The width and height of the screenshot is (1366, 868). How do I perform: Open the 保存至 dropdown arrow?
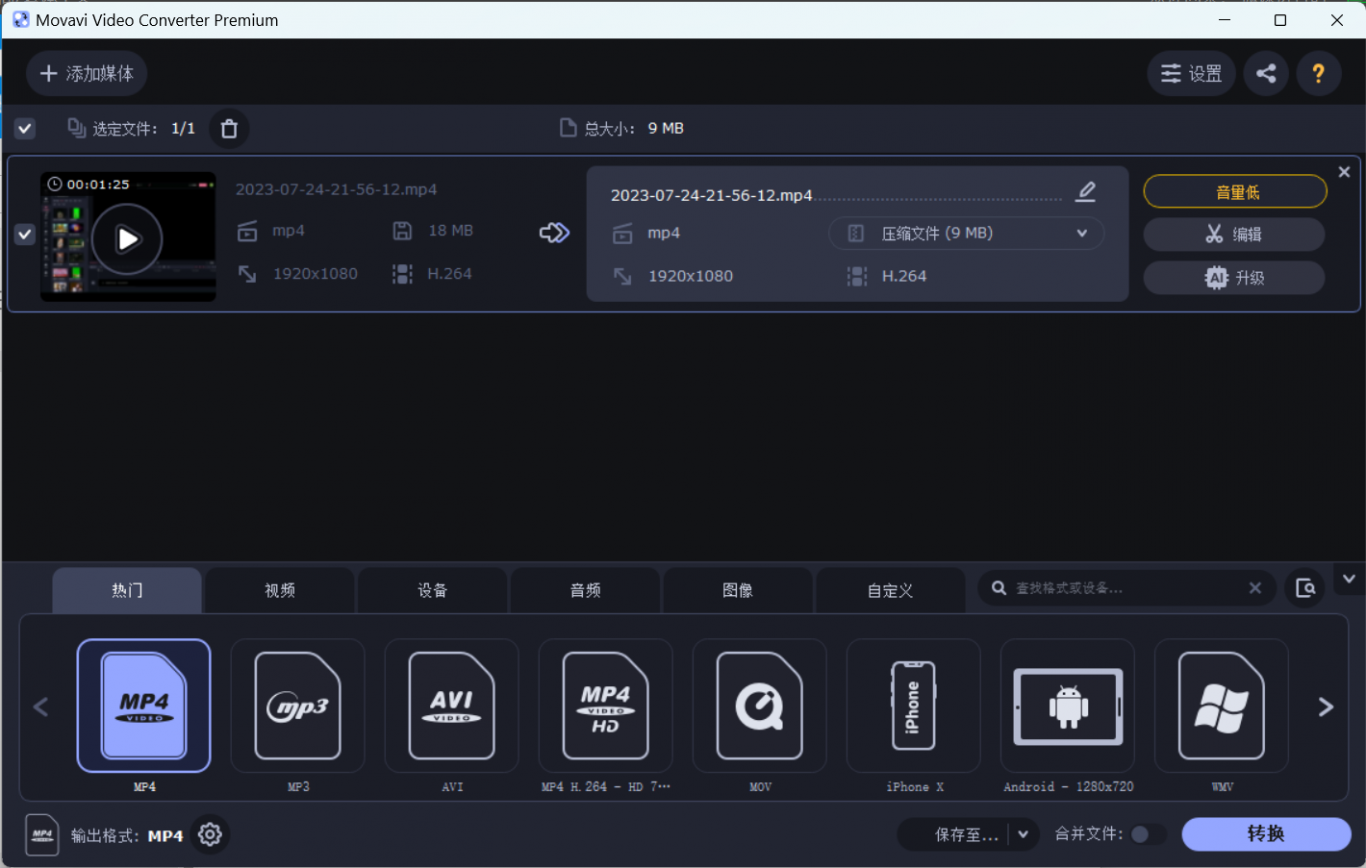[1023, 834]
